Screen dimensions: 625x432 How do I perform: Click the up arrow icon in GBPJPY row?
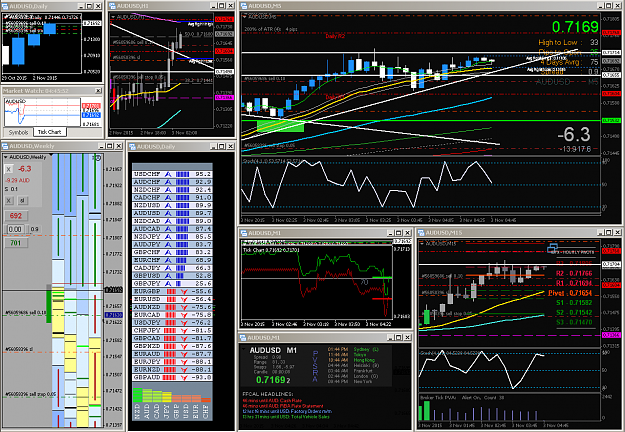point(168,283)
